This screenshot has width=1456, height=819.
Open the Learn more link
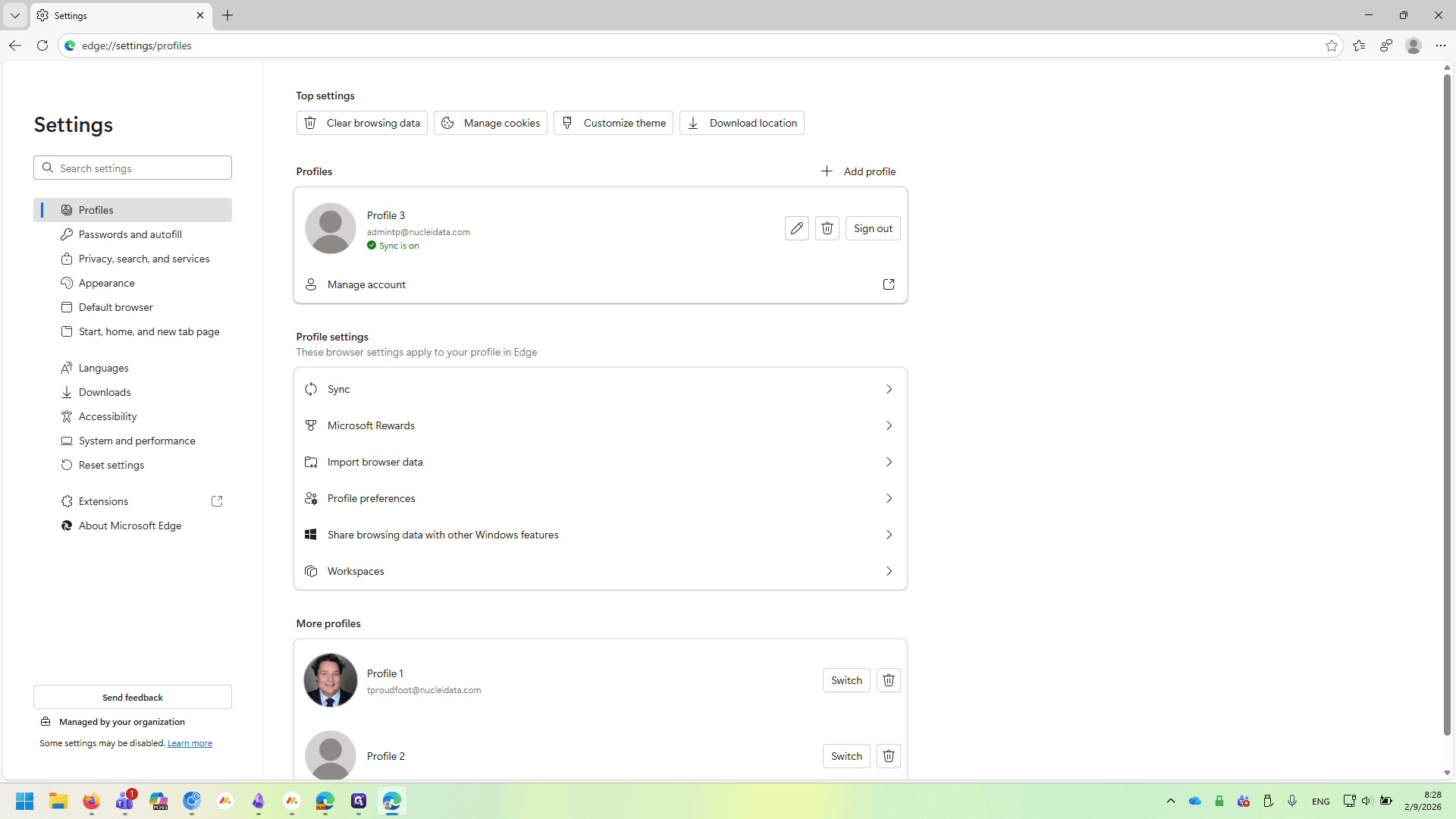click(190, 743)
